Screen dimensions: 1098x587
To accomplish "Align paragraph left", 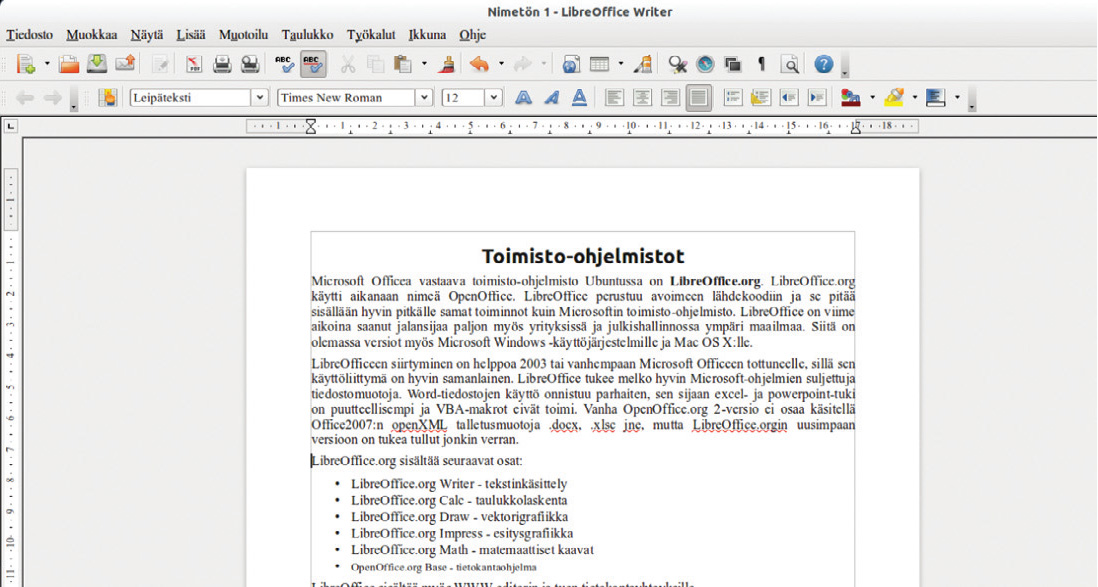I will pos(614,97).
